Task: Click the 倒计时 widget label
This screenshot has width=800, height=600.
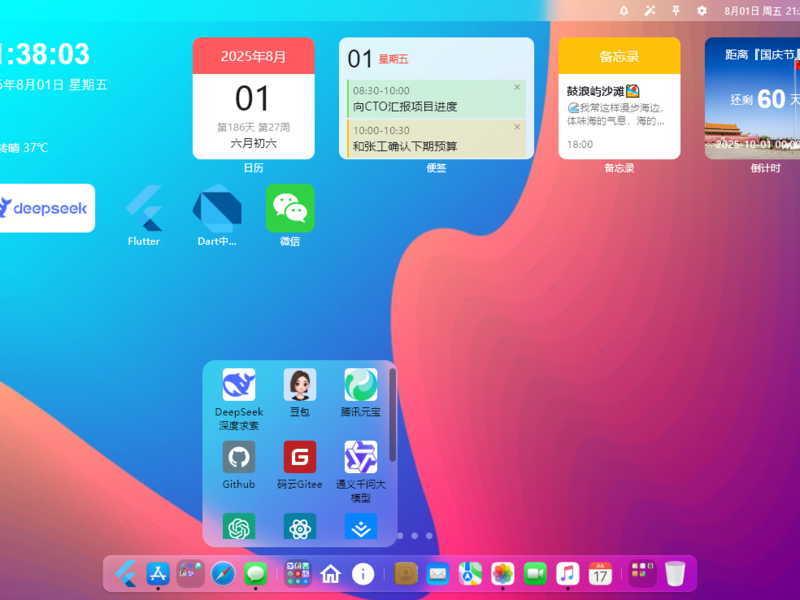Action: tap(765, 168)
